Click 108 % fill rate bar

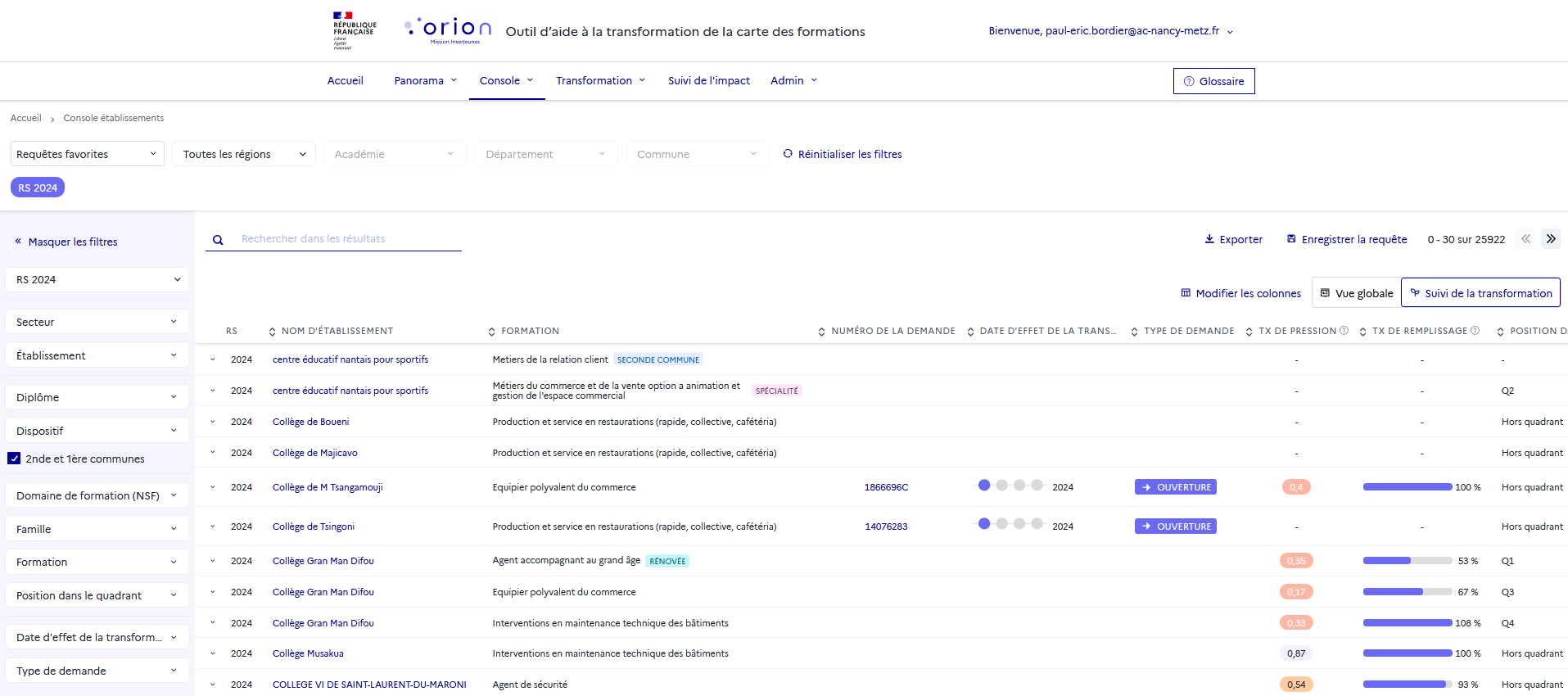1408,623
